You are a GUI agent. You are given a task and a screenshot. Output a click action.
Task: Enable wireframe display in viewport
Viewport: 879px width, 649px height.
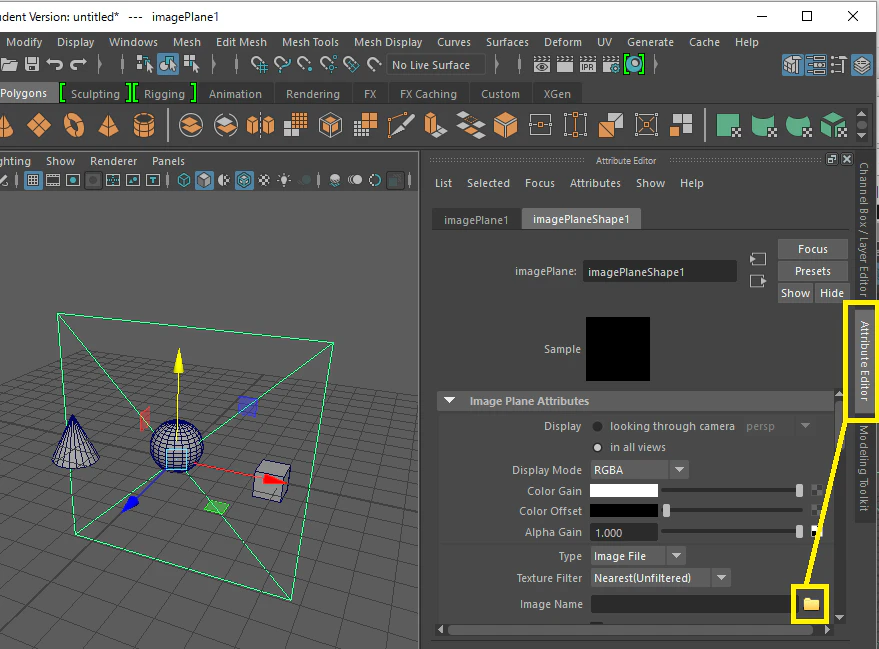[x=184, y=180]
